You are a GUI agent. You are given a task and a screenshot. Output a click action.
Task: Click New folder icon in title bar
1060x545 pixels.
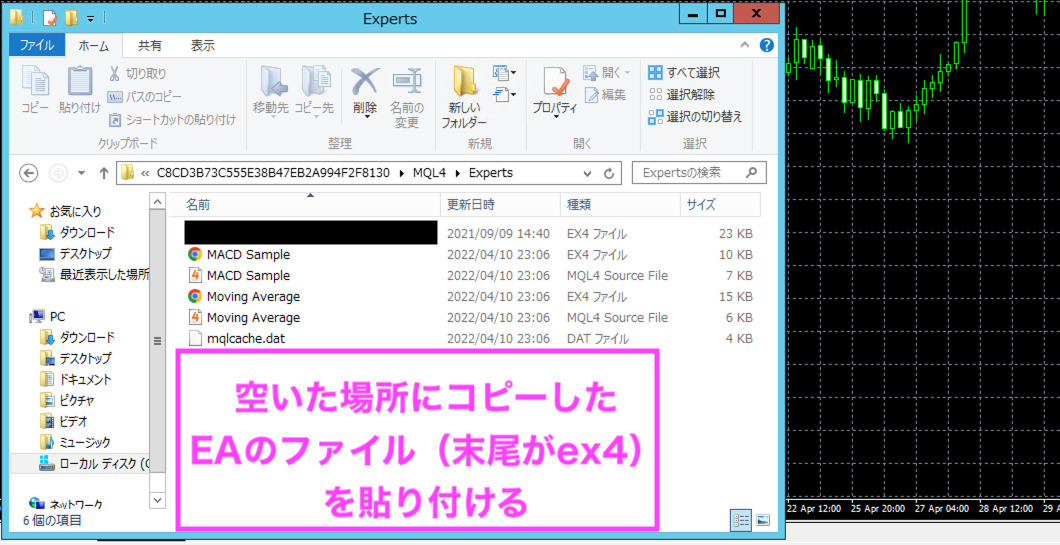(x=71, y=18)
